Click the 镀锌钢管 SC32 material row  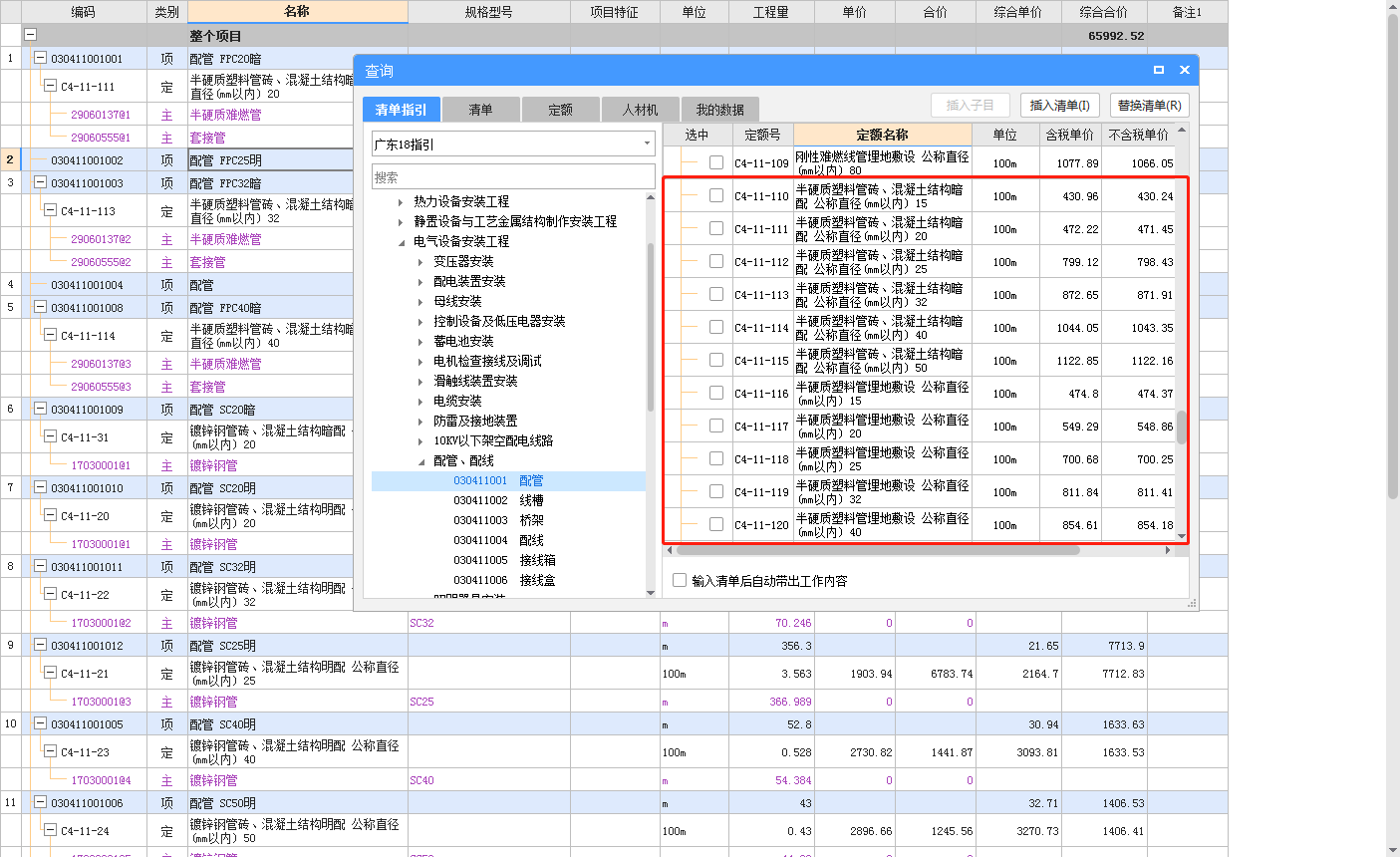(614, 623)
